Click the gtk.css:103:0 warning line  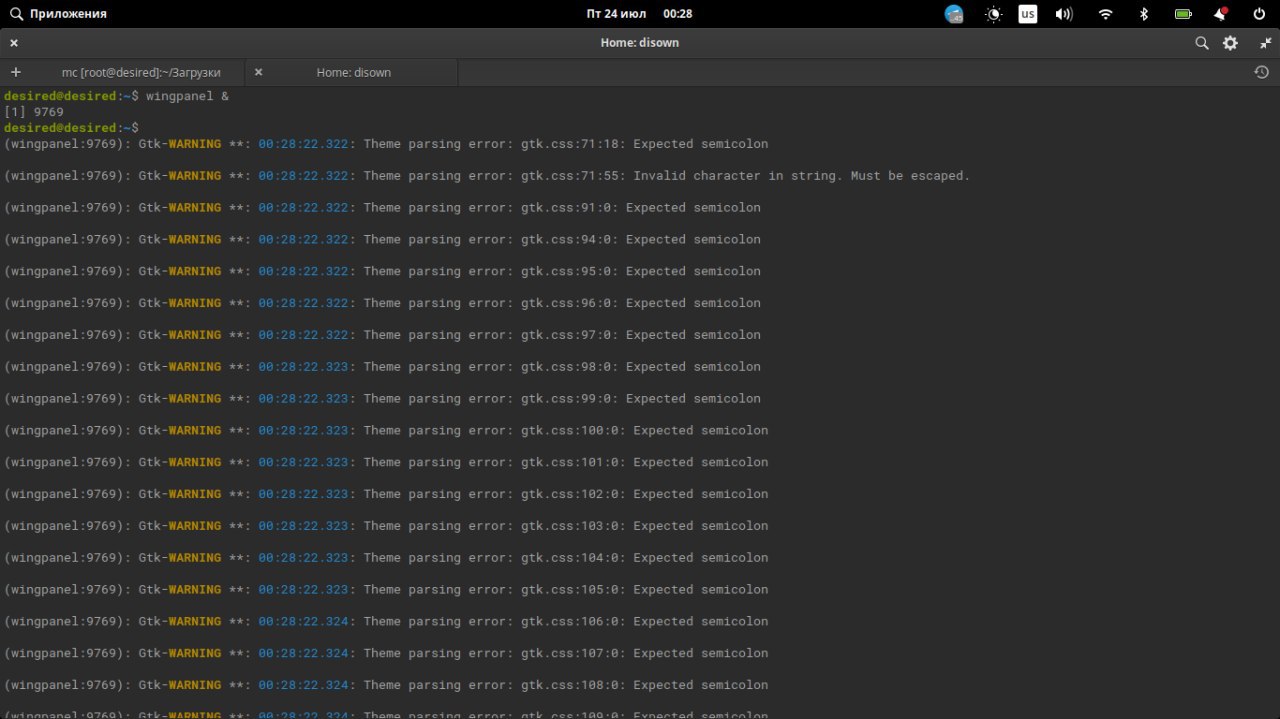[x=386, y=526]
